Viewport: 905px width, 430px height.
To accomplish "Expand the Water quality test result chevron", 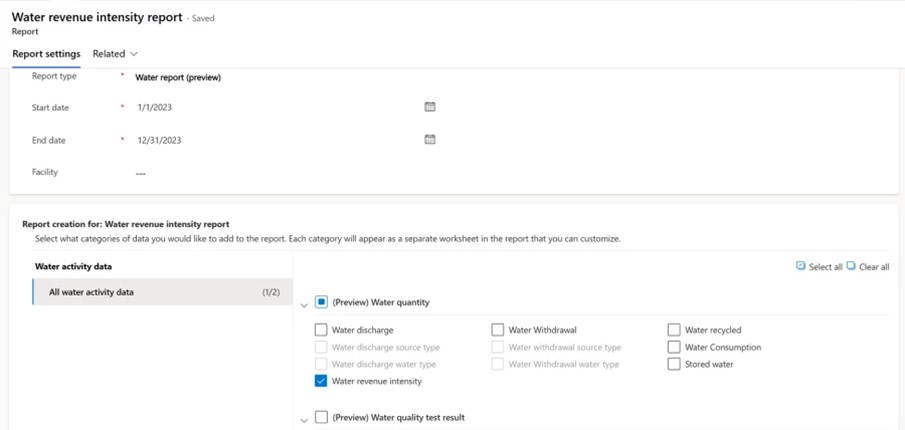I will 304,420.
